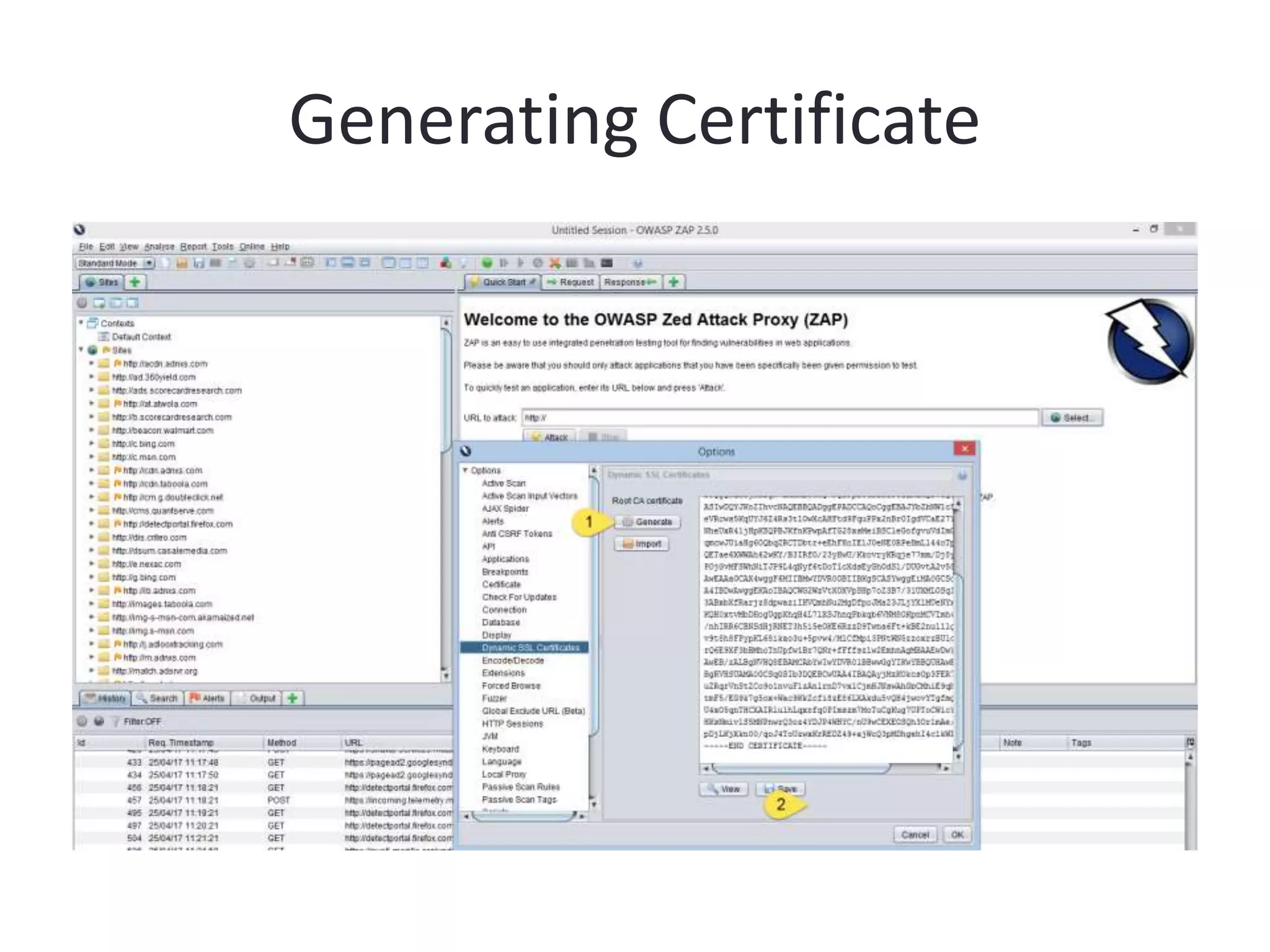Click the Attack button
The height and width of the screenshot is (952, 1270).
coord(549,437)
